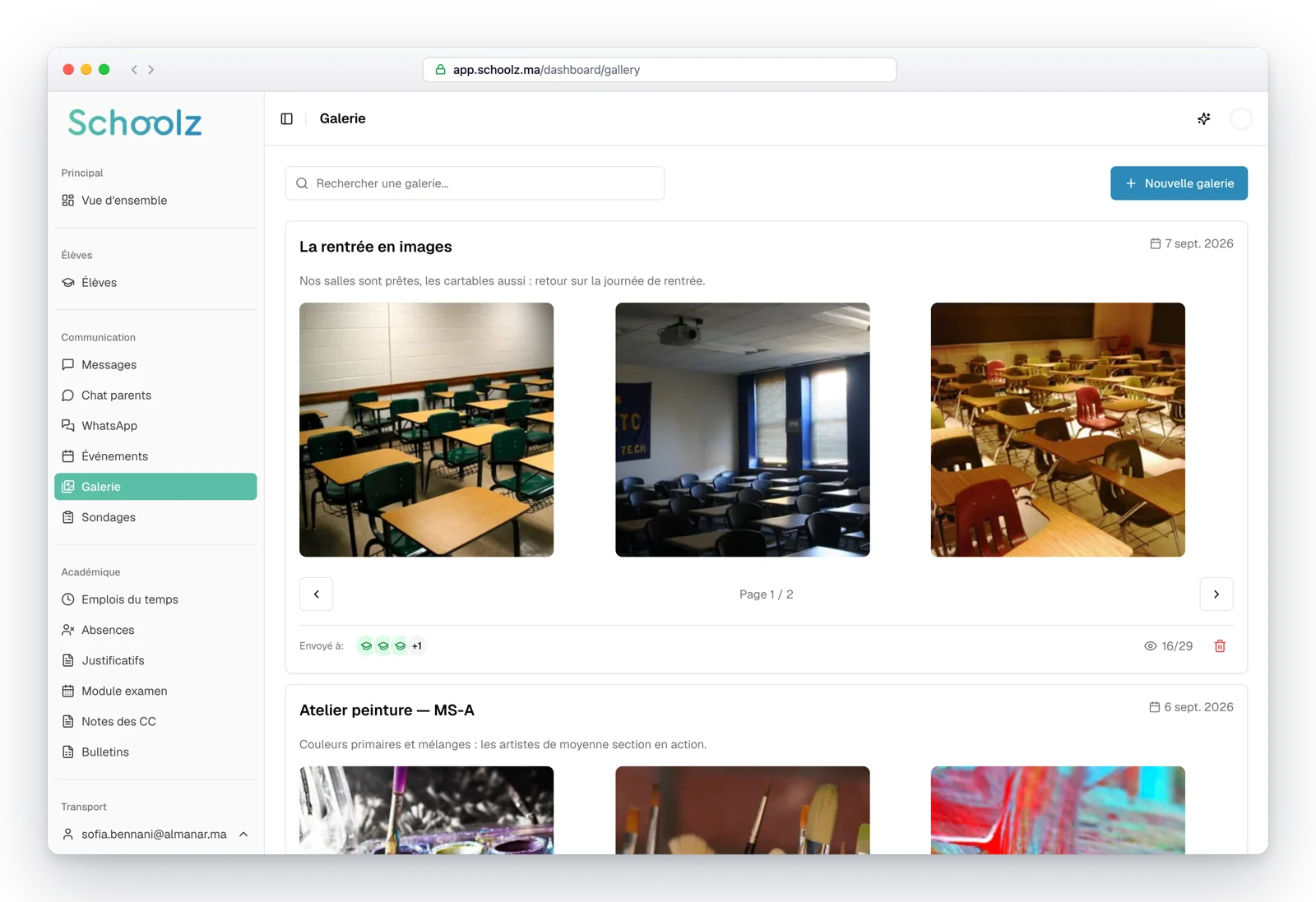The height and width of the screenshot is (902, 1316).
Task: Click the +1 recipients badge
Action: tap(417, 646)
